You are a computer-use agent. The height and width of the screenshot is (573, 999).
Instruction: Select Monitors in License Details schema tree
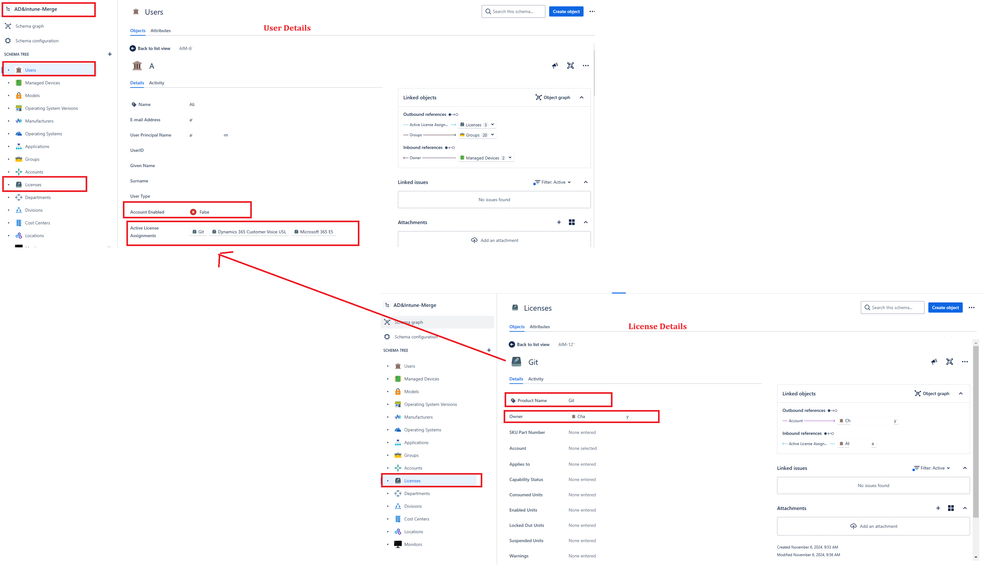(413, 545)
